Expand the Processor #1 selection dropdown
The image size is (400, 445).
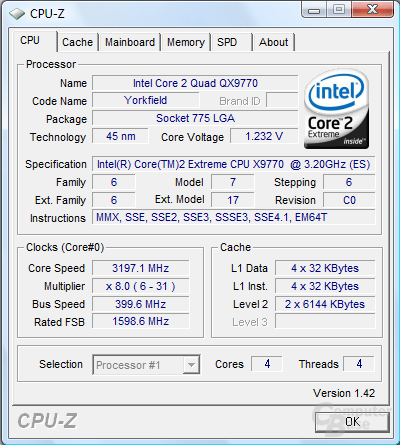[191, 365]
